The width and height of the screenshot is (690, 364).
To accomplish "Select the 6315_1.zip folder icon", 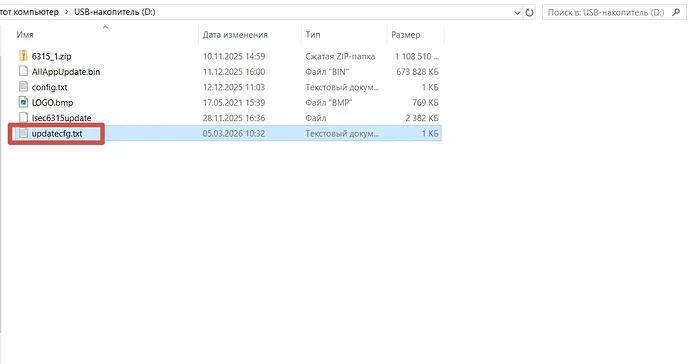I will pos(23,56).
